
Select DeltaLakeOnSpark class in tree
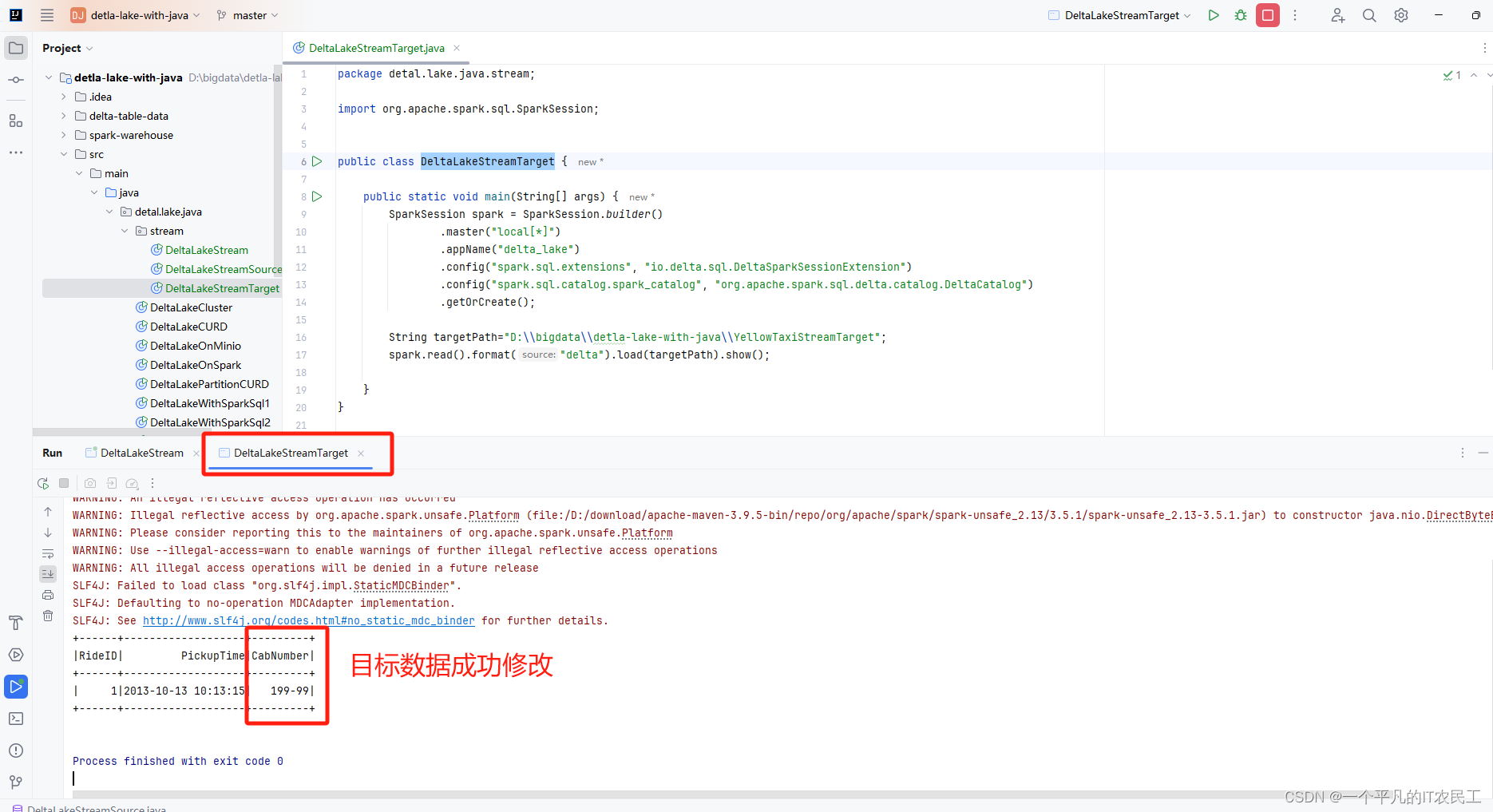click(x=188, y=365)
